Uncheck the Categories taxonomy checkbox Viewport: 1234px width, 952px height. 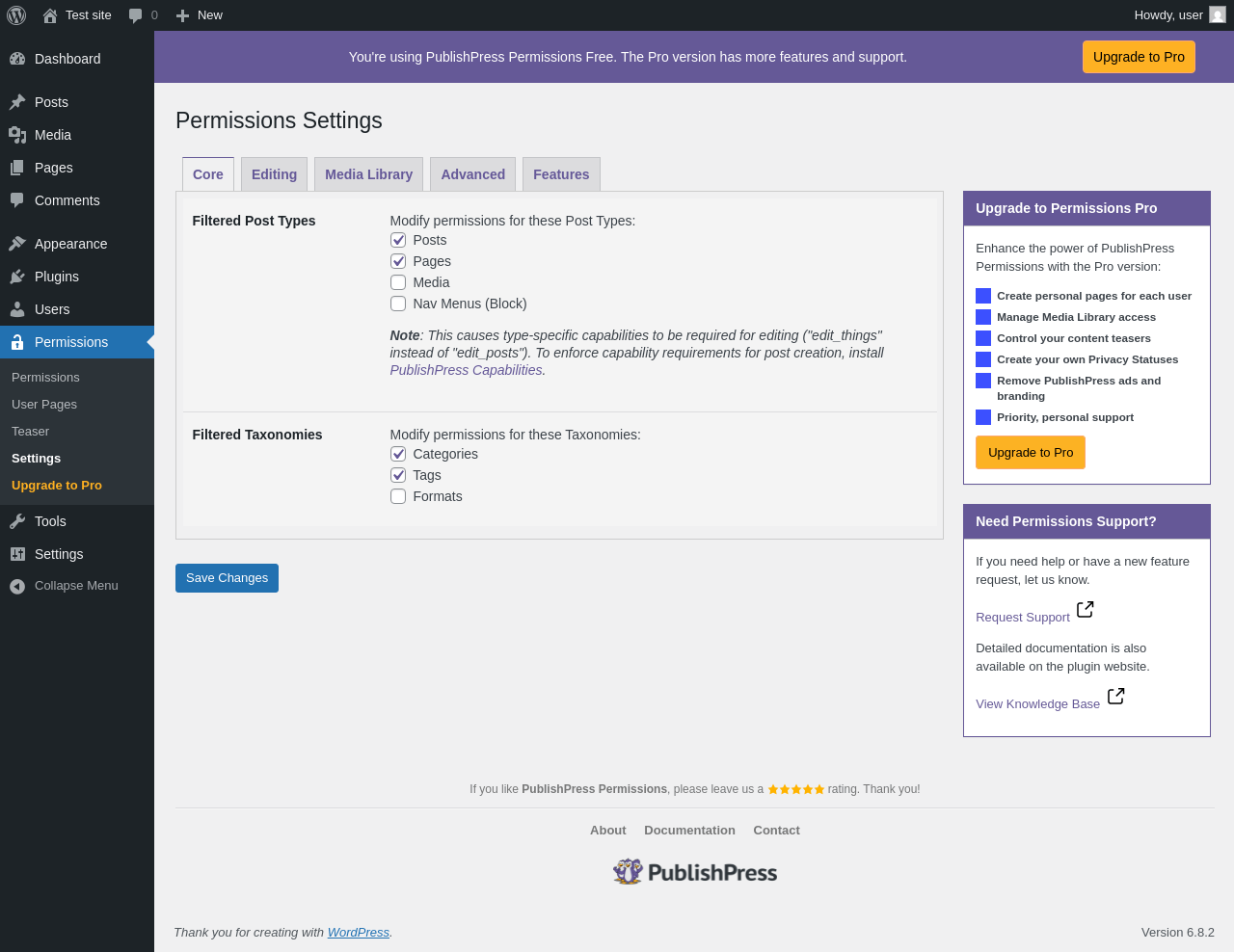point(398,454)
